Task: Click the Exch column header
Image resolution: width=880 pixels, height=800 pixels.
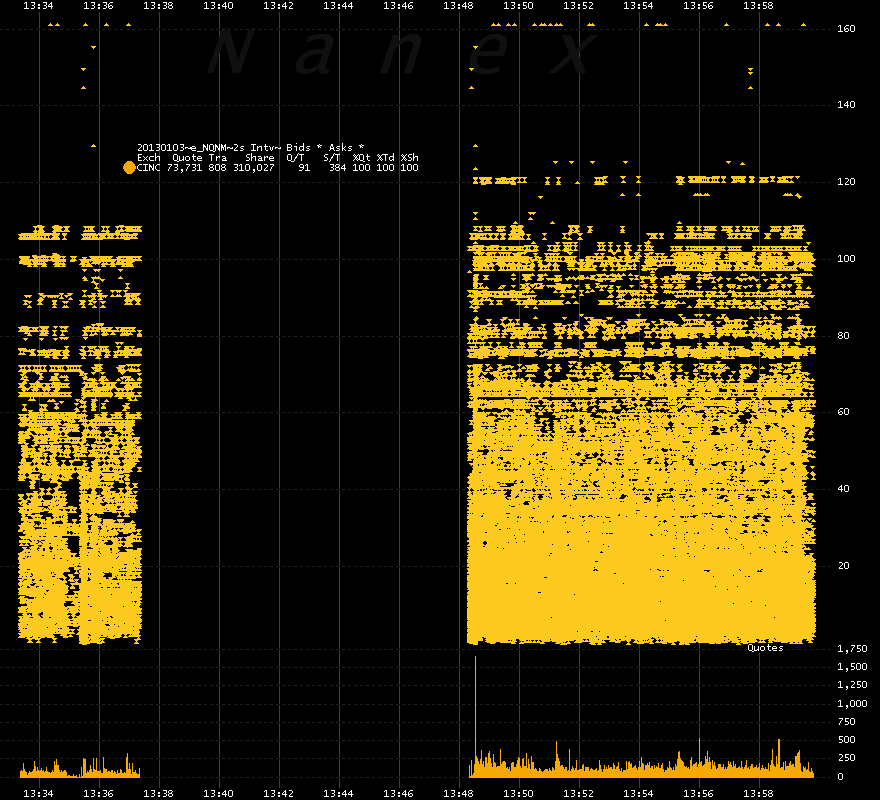Action: (148, 158)
